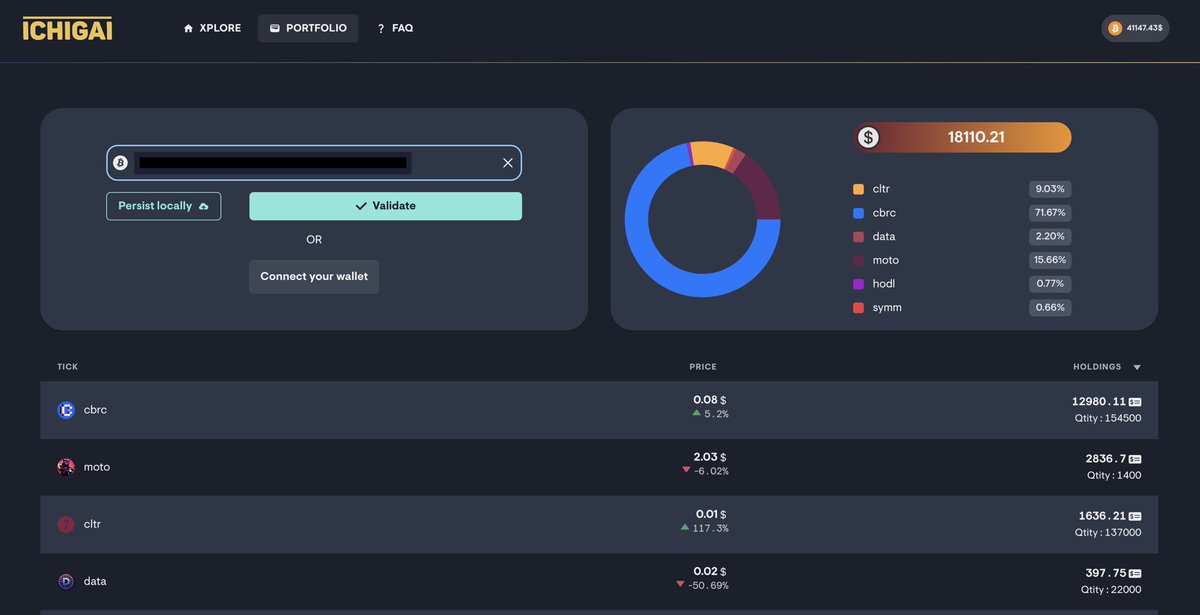Image resolution: width=1200 pixels, height=615 pixels.
Task: Click the moto ticker name in the table
Action: pos(97,467)
